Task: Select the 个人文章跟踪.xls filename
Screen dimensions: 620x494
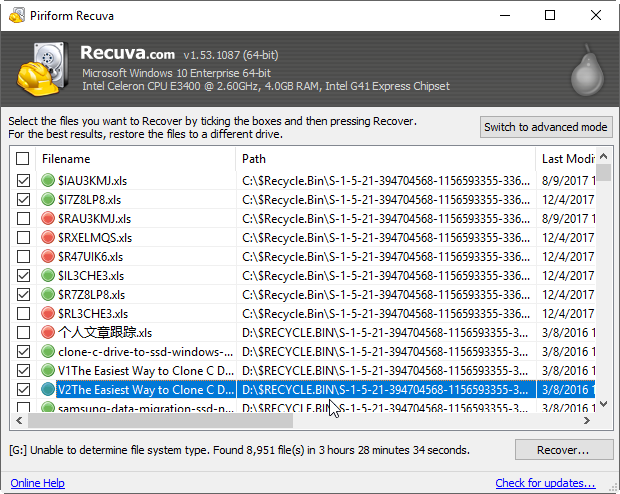Action: tap(105, 333)
